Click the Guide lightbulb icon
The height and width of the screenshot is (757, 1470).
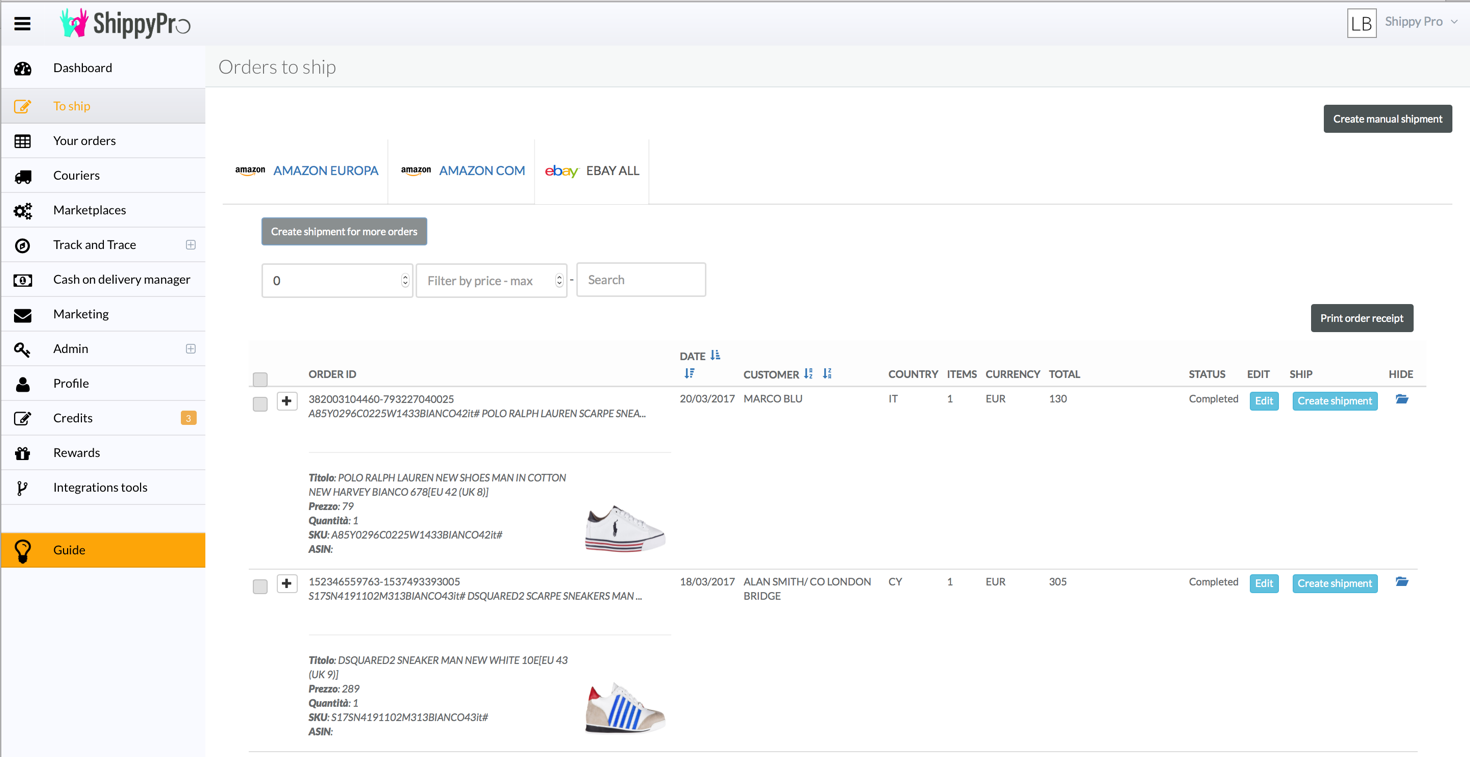coord(23,550)
